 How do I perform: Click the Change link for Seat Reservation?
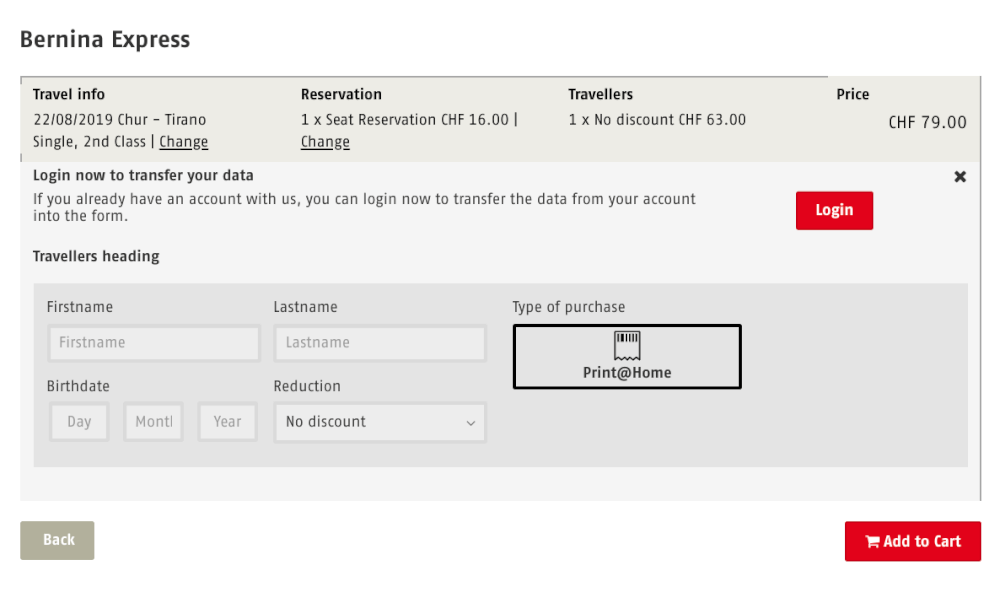(x=325, y=142)
